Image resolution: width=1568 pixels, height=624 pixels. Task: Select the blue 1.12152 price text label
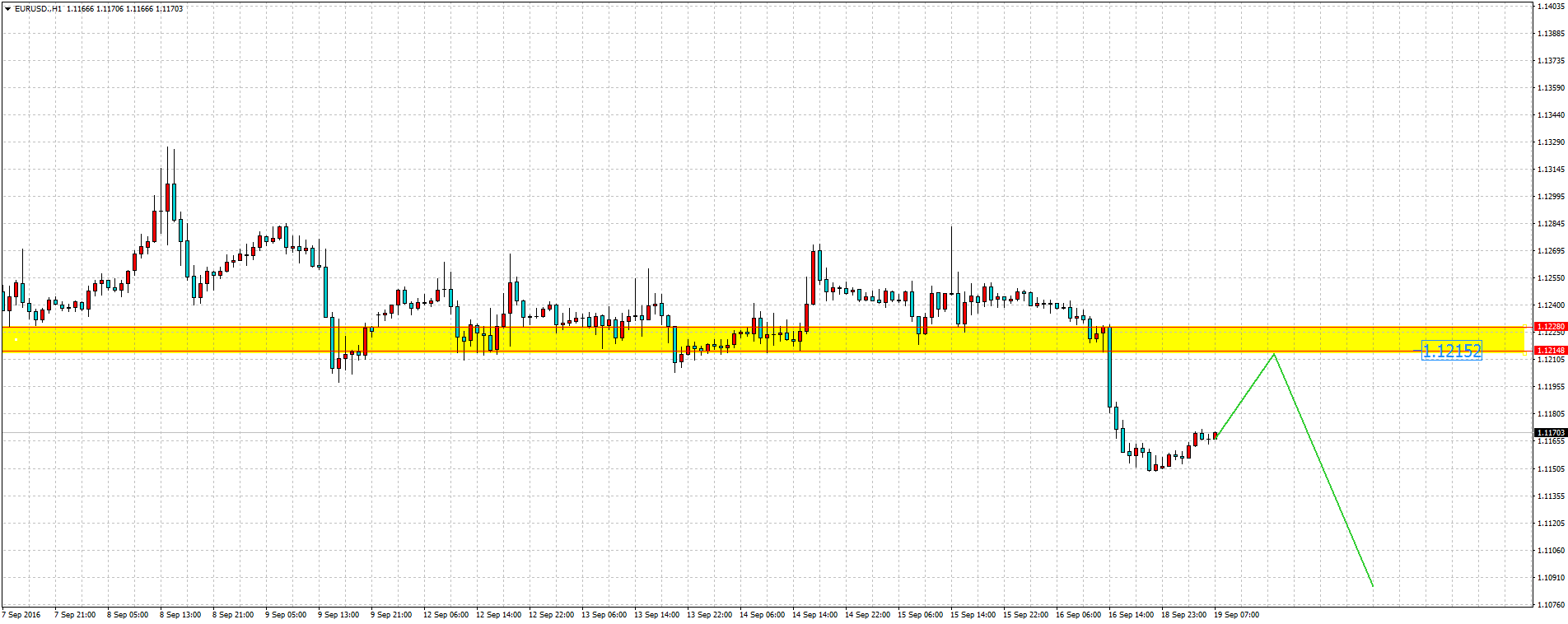point(1451,352)
